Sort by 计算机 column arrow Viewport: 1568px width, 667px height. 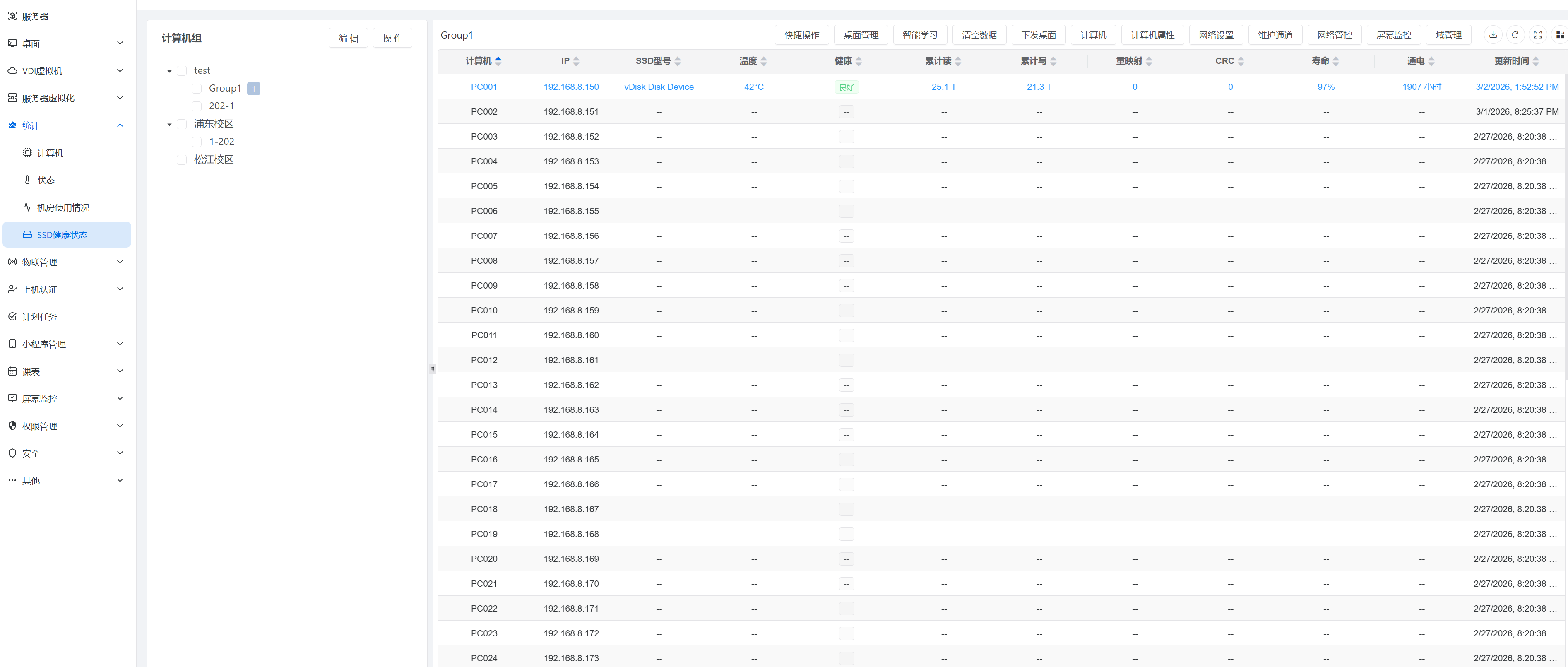[498, 61]
